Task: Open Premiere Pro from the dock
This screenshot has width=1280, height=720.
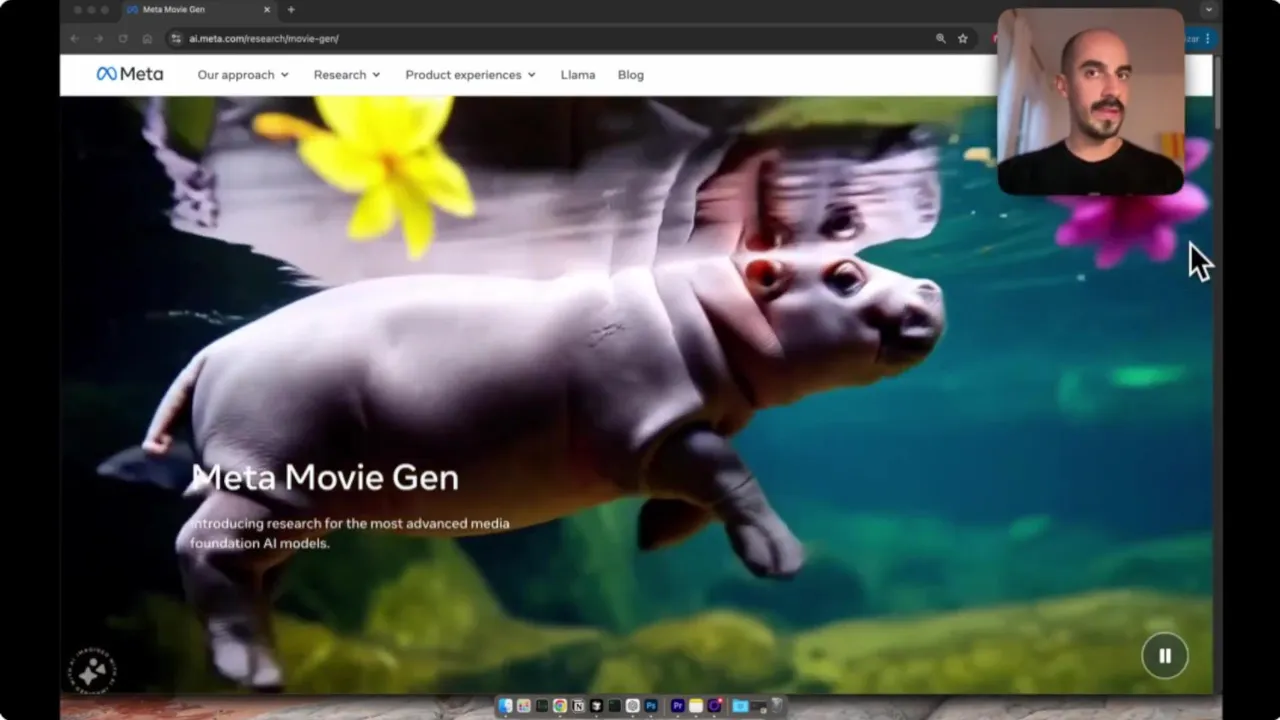Action: pos(678,706)
